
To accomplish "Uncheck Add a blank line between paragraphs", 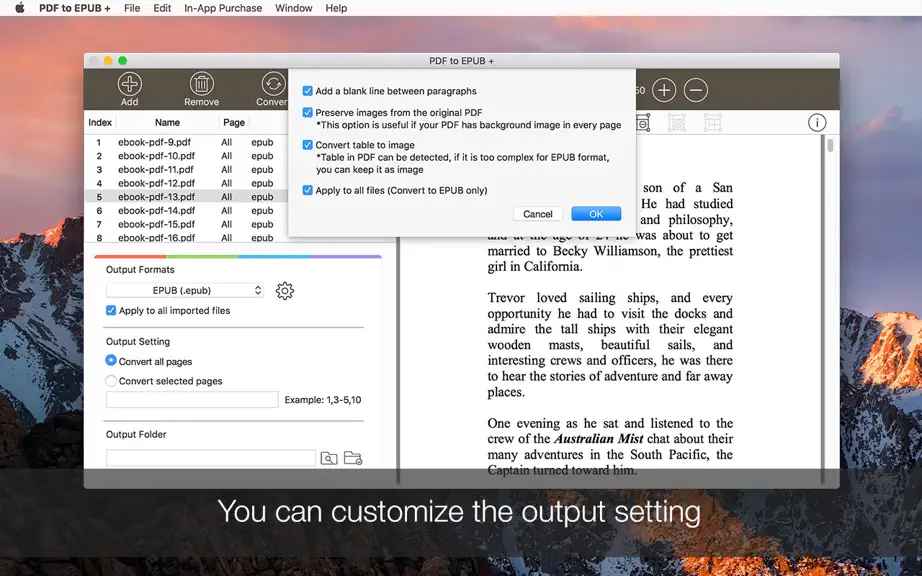I will tap(308, 91).
